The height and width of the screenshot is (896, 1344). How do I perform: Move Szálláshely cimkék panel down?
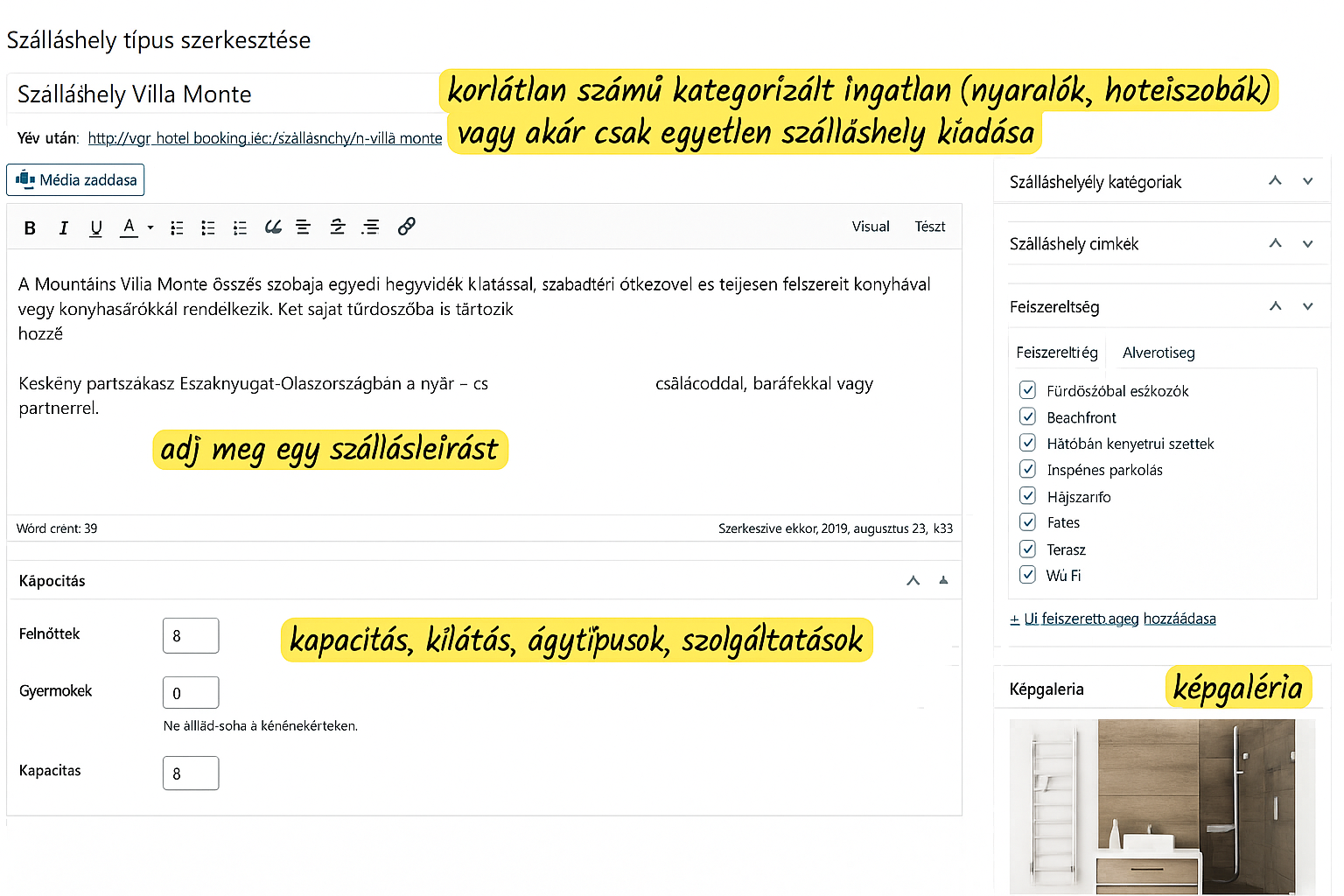click(x=1307, y=243)
